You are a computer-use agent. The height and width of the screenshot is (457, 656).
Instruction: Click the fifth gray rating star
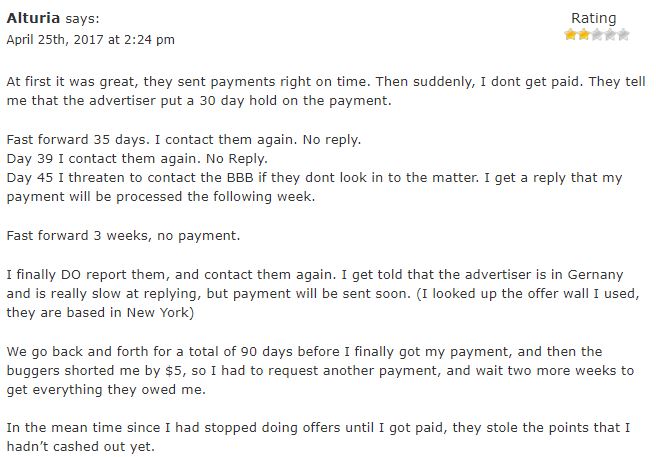623,34
